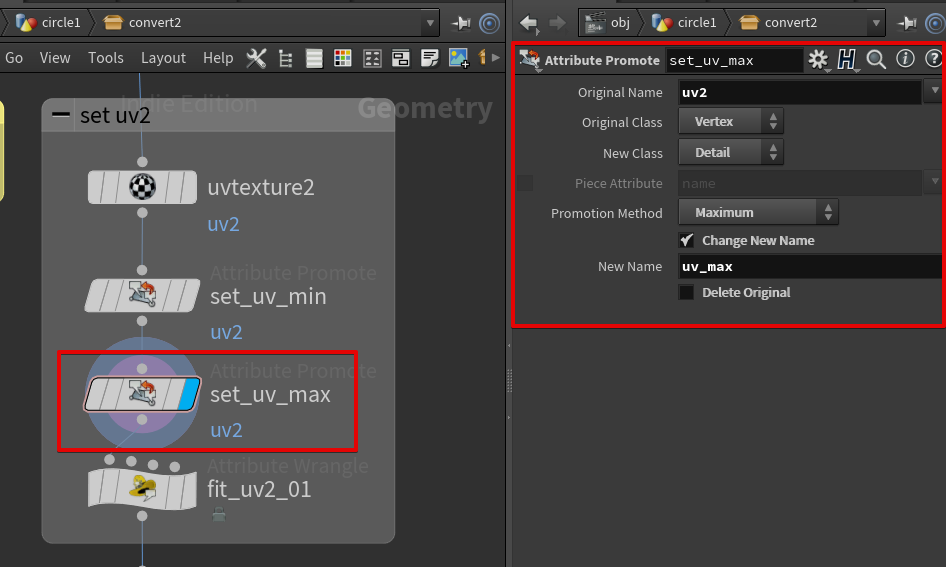
Task: Click the Original Name uv2 field
Action: 799,92
